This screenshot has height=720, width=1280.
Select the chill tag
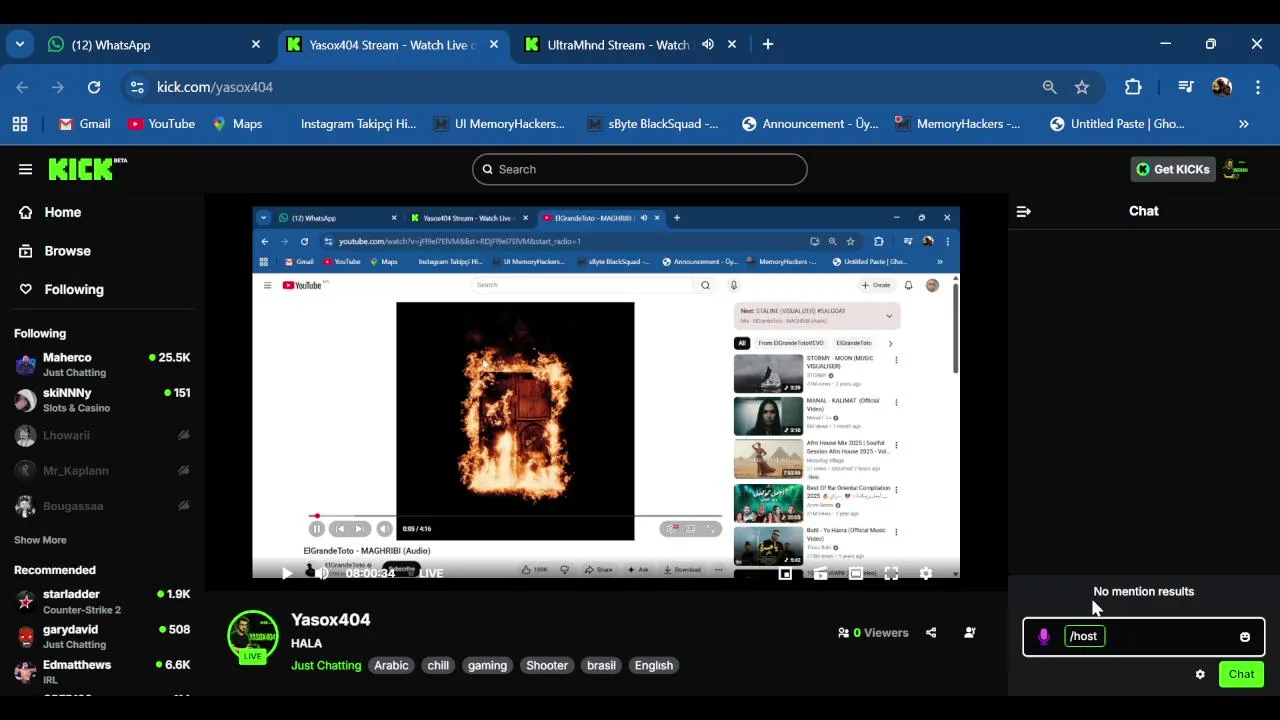438,665
